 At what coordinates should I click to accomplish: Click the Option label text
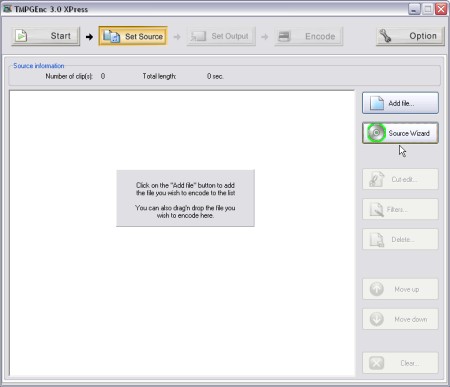423,36
